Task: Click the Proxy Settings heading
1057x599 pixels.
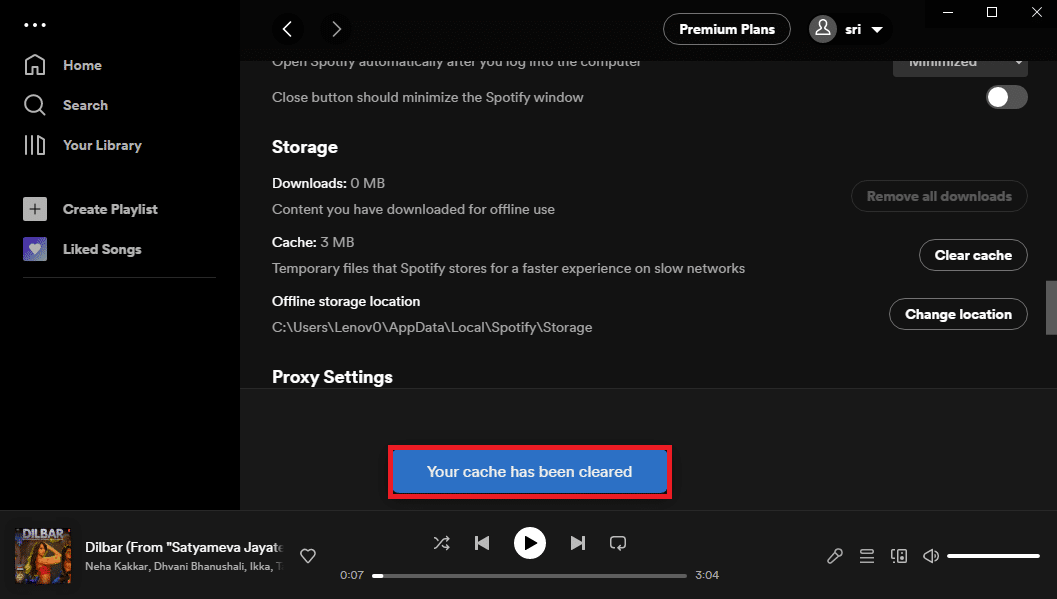Action: (332, 377)
